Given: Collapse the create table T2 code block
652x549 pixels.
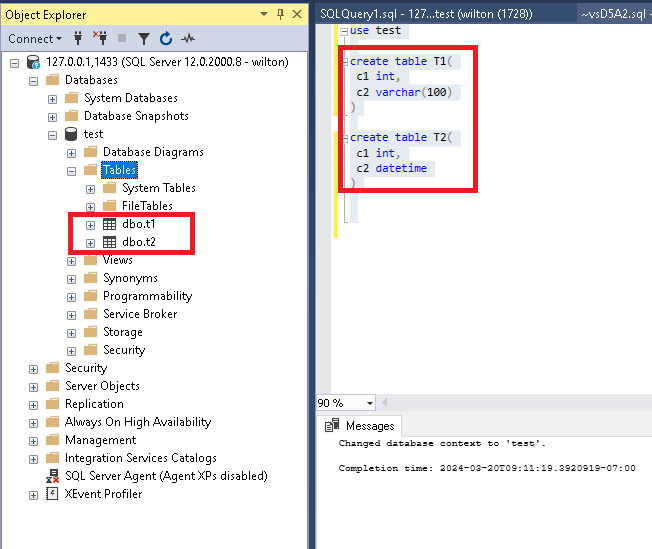Looking at the screenshot, I should point(345,138).
